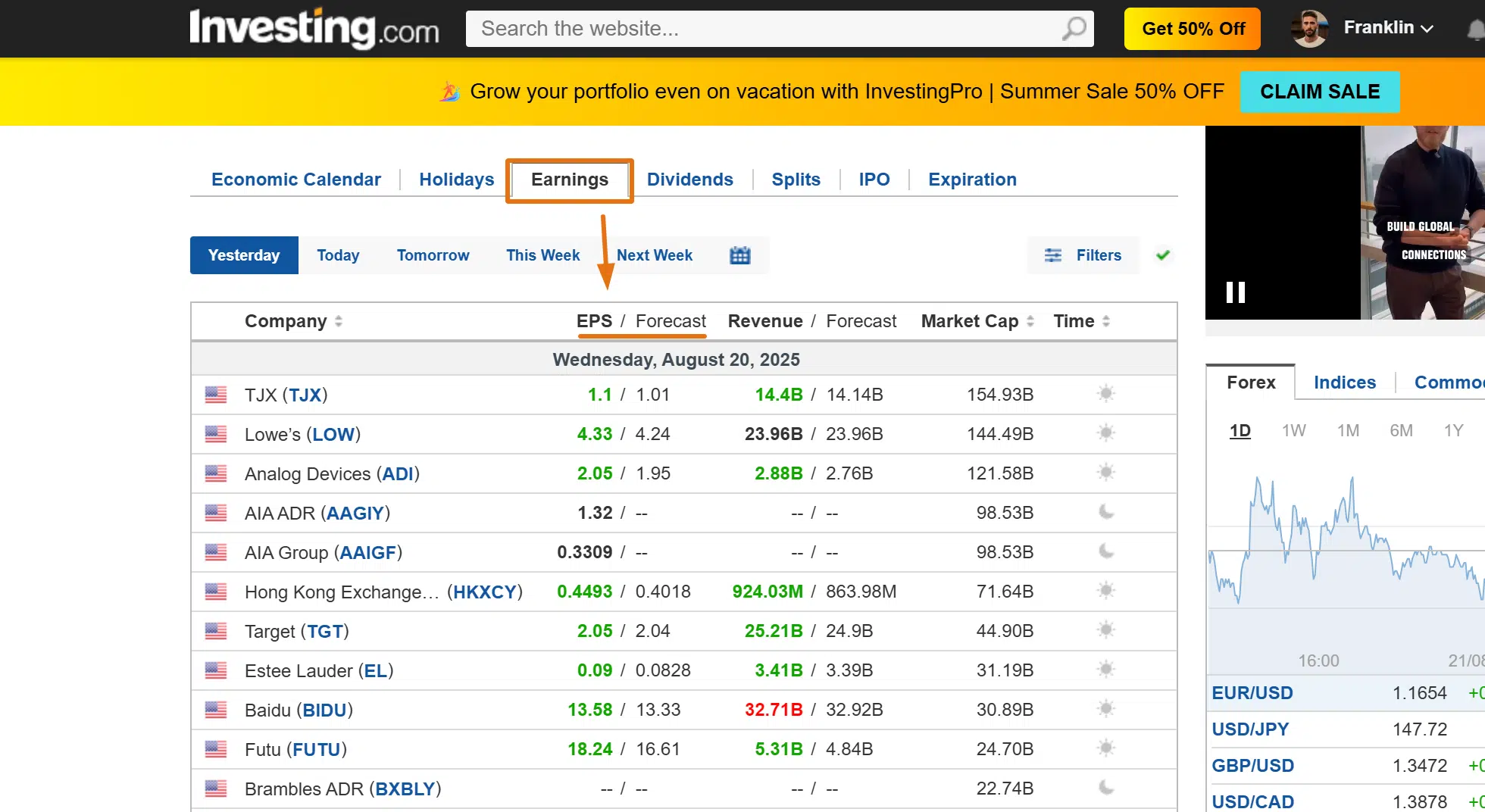Image resolution: width=1485 pixels, height=812 pixels.
Task: Click the US flag beside Analog Devices
Action: (x=216, y=473)
